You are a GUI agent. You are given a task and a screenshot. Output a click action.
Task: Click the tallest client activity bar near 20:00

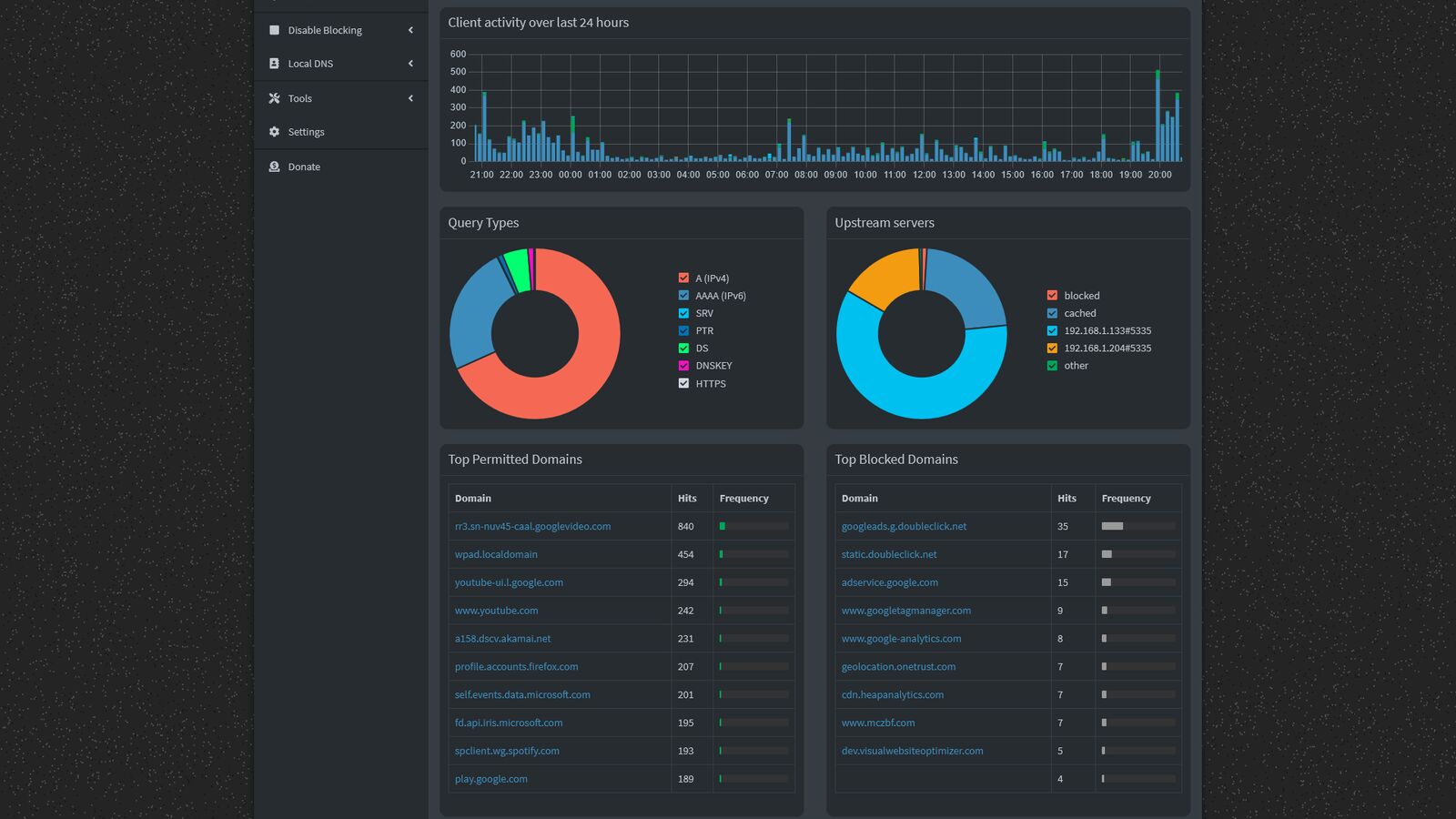1158,116
